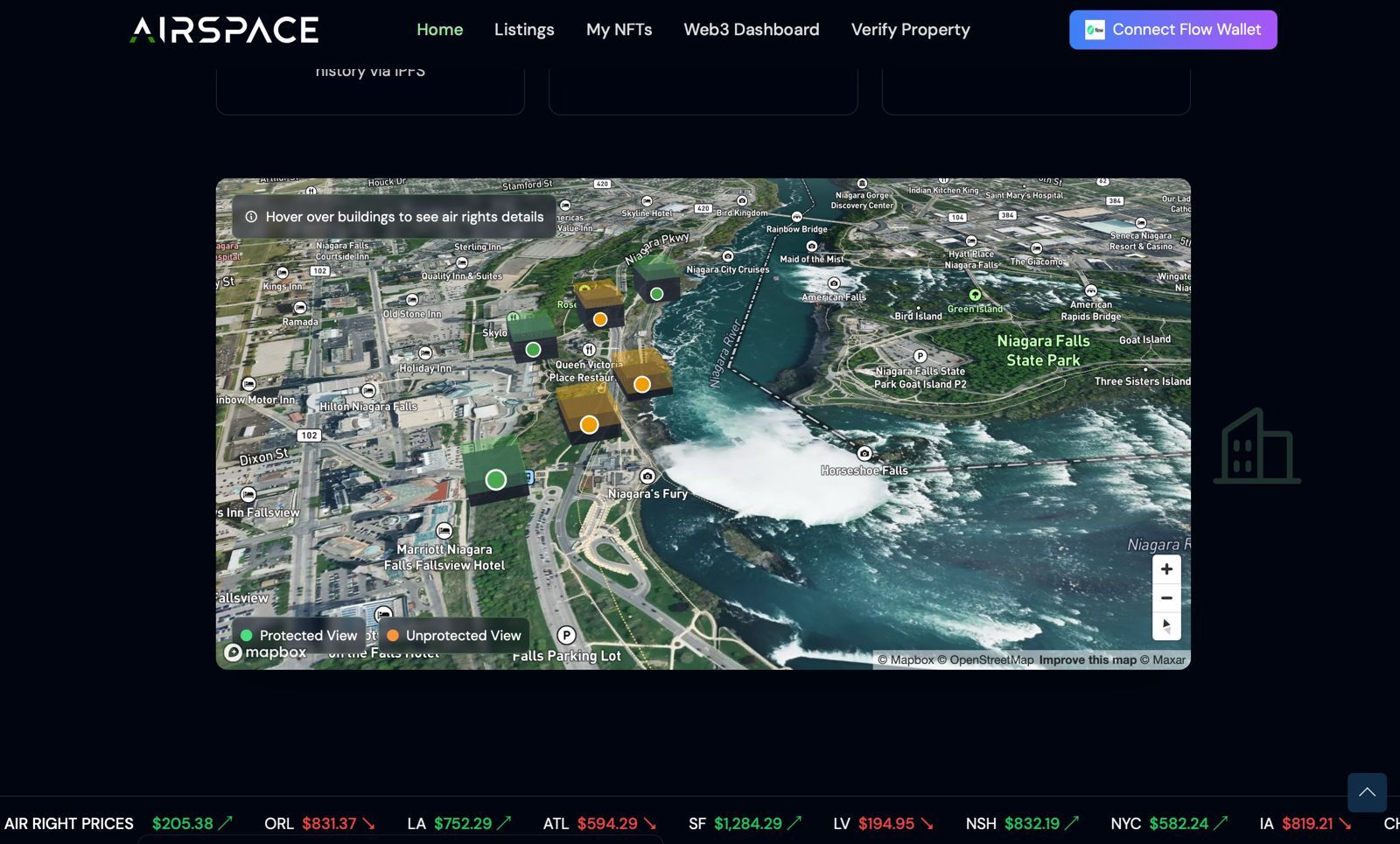Click the IA ticker price $819.21
1400x844 pixels.
pyautogui.click(x=1307, y=824)
